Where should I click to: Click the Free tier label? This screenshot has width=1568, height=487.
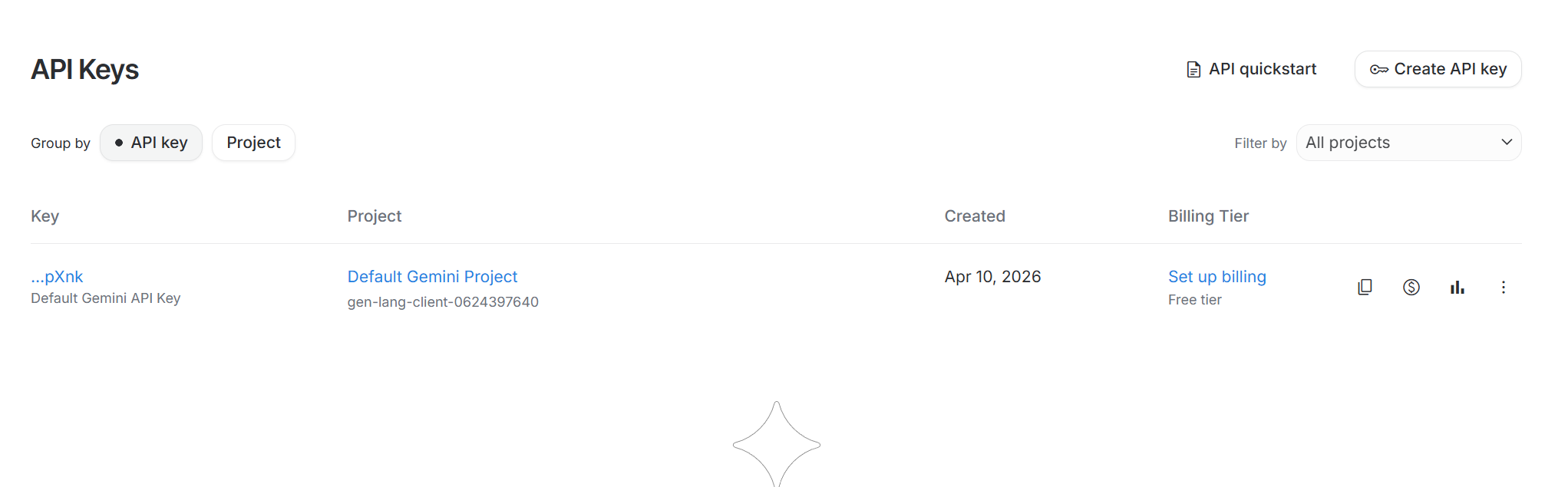coord(1194,300)
